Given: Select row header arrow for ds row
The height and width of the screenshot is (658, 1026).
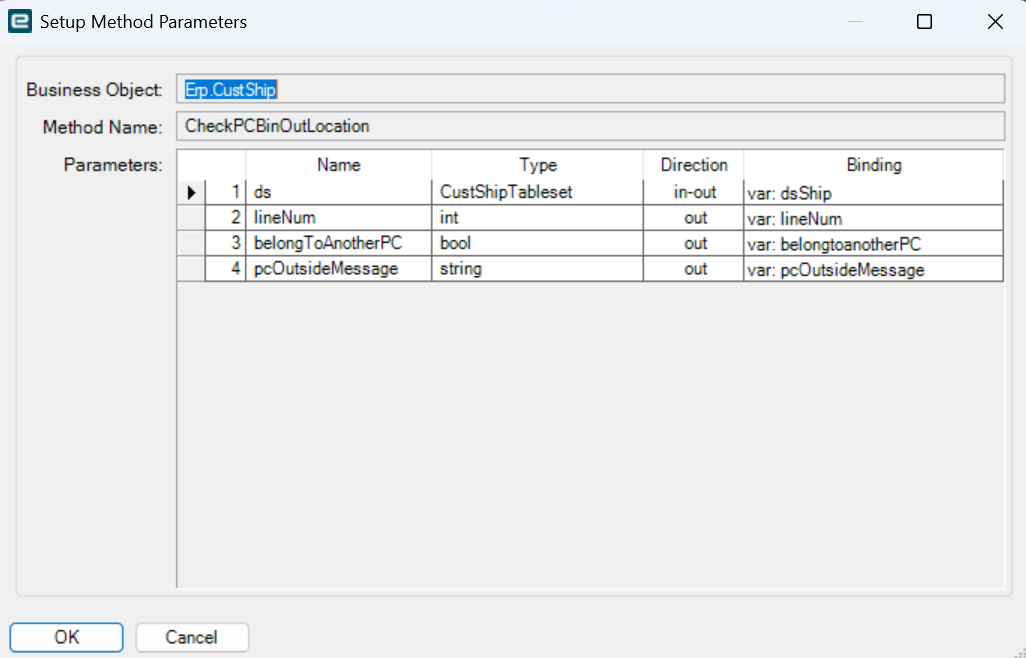Looking at the screenshot, I should pyautogui.click(x=191, y=192).
